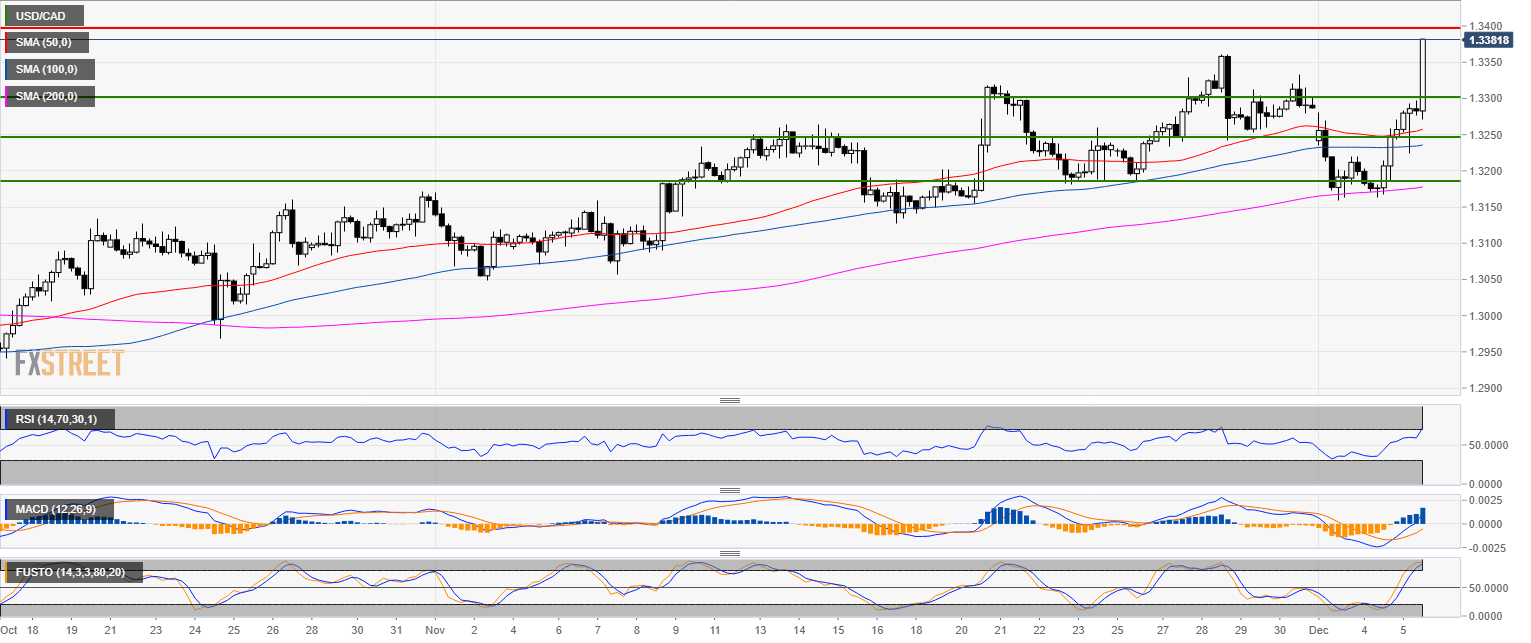Open the FUSTO (14,3,3,80,20) indicator settings
Viewport: 1531px width, 643px height.
click(73, 572)
